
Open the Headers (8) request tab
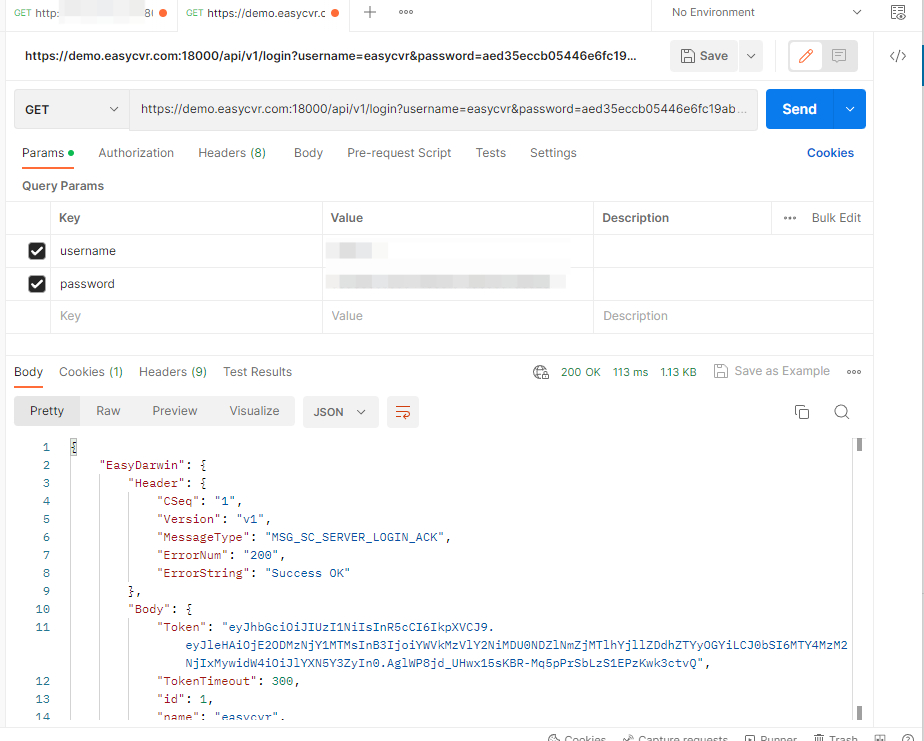click(x=232, y=153)
